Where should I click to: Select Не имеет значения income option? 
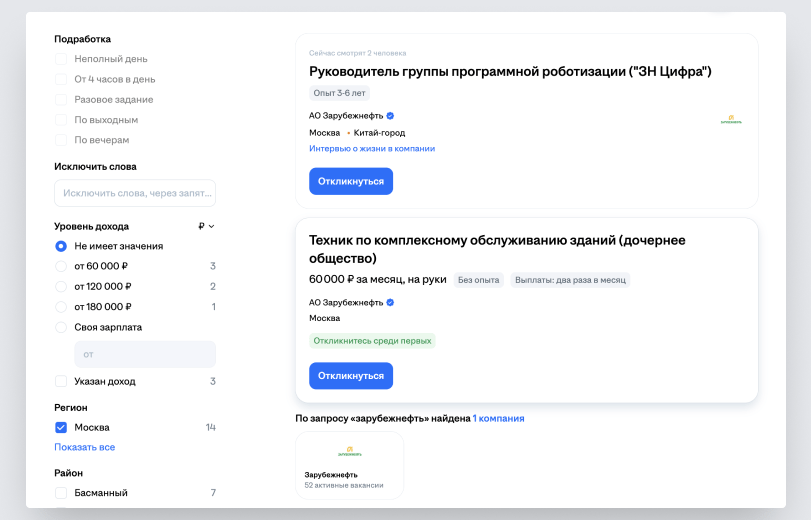61,246
